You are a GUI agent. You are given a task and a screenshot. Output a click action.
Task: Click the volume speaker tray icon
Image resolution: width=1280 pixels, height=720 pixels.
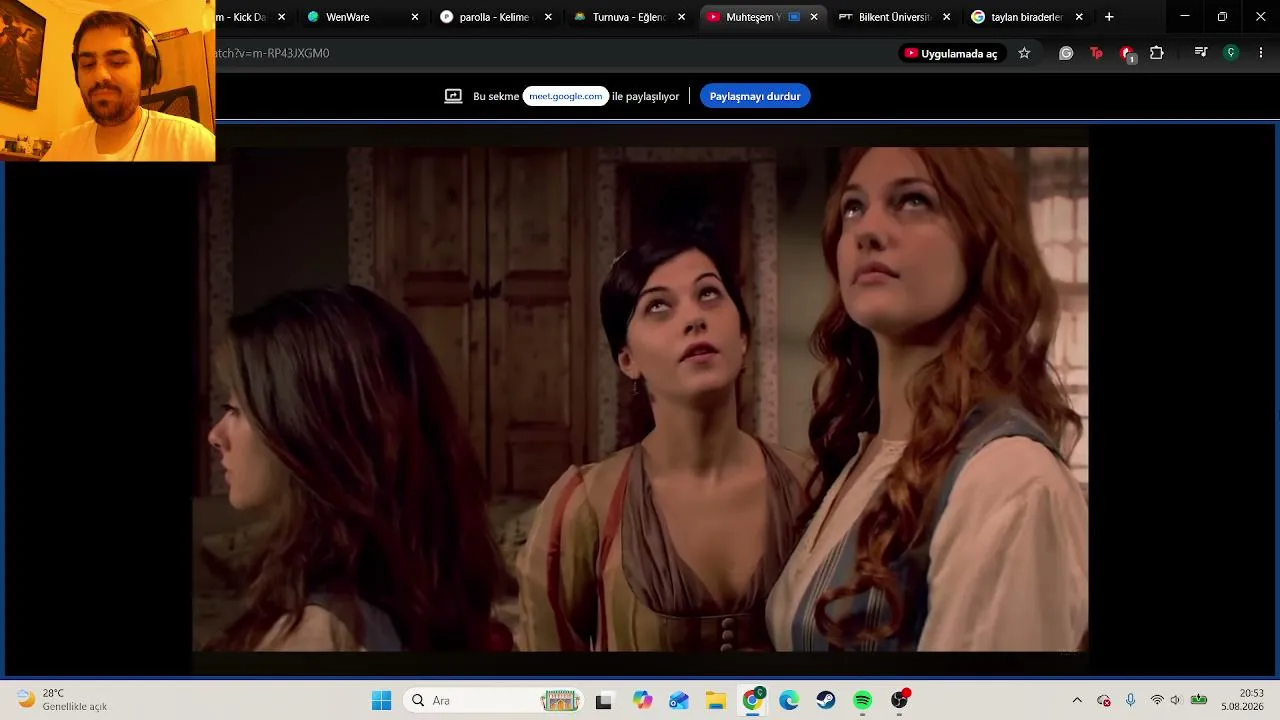1175,700
